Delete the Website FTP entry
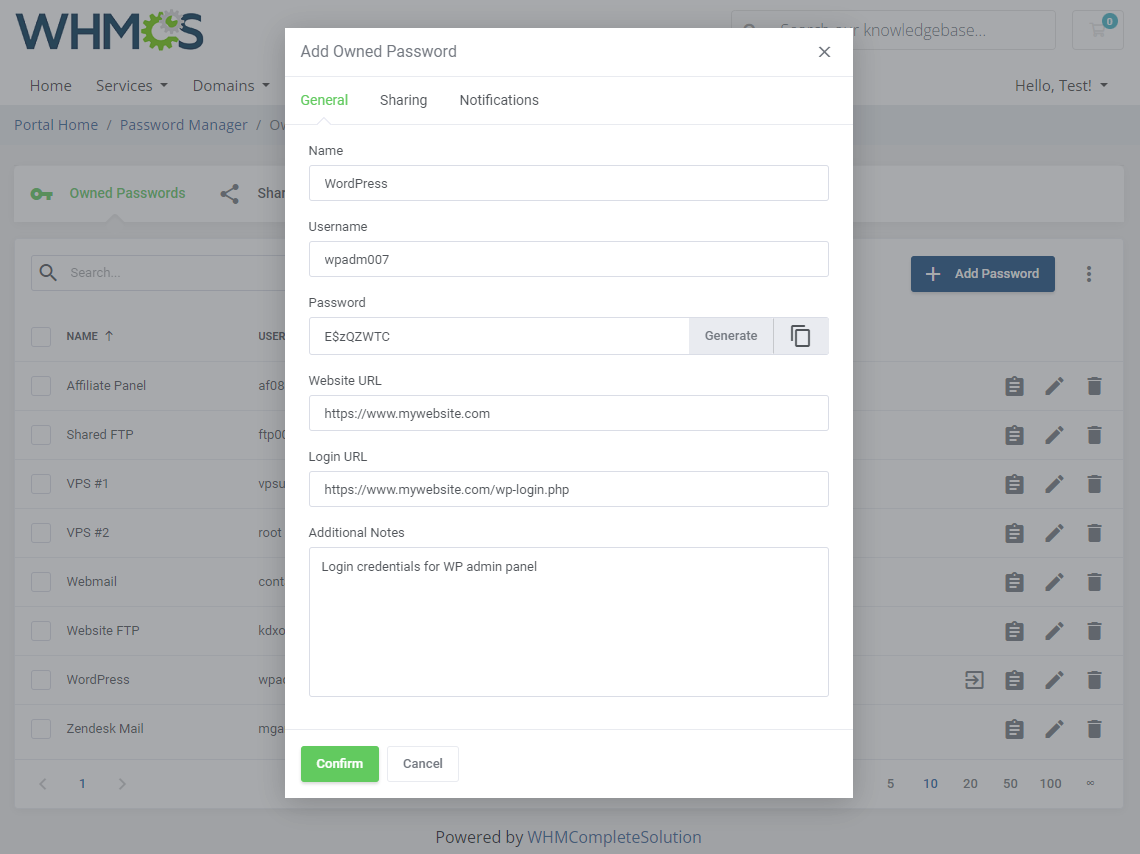Viewport: 1140px width, 854px height. click(1094, 631)
